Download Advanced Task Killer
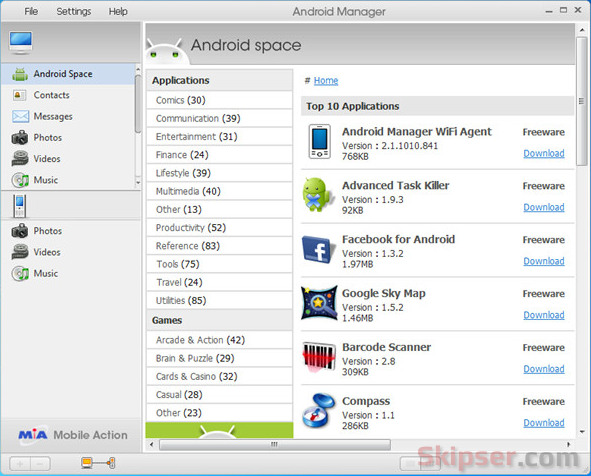The image size is (591, 476). tap(544, 207)
